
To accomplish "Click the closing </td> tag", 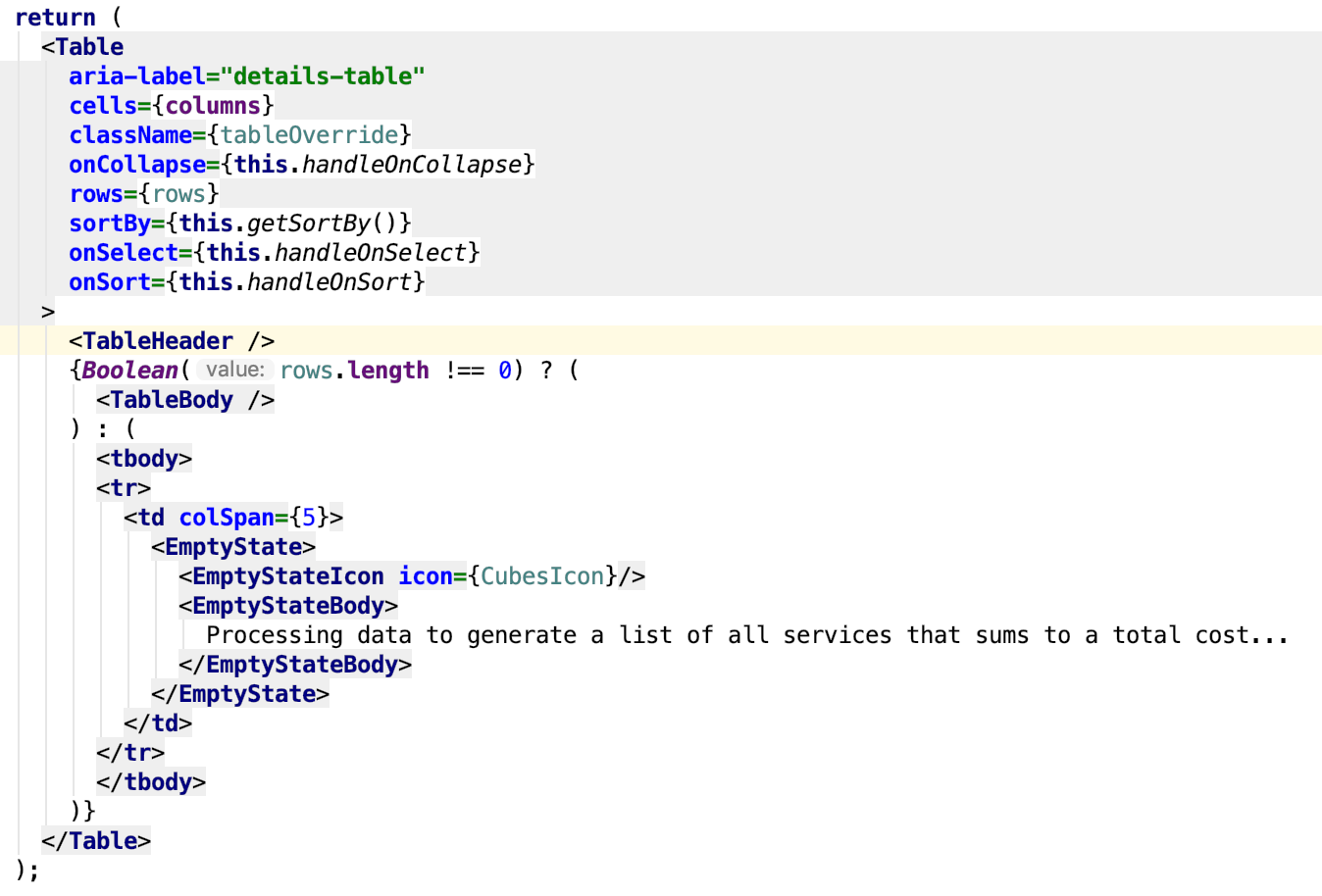I will tap(158, 723).
